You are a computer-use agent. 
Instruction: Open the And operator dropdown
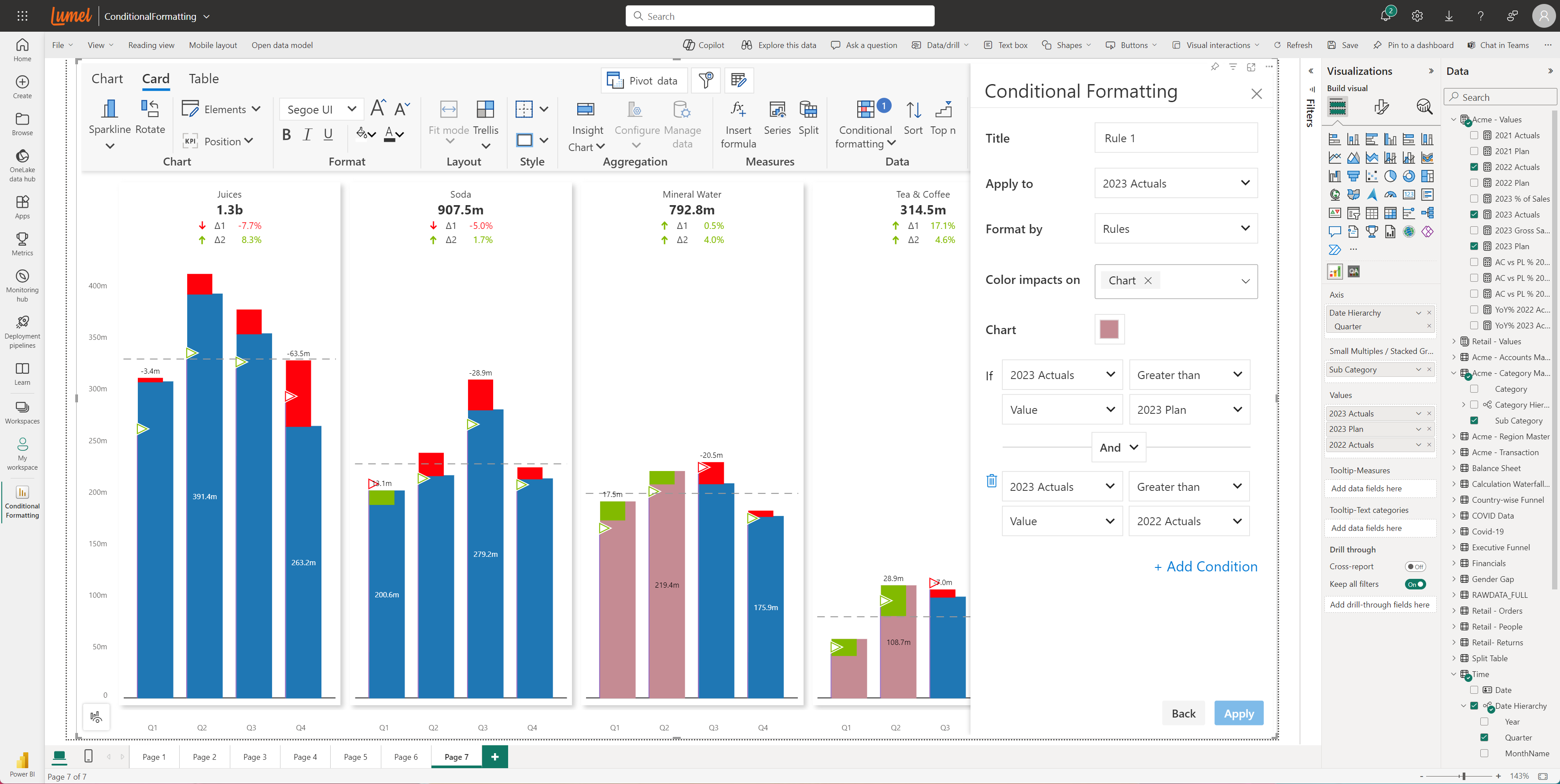[1118, 447]
